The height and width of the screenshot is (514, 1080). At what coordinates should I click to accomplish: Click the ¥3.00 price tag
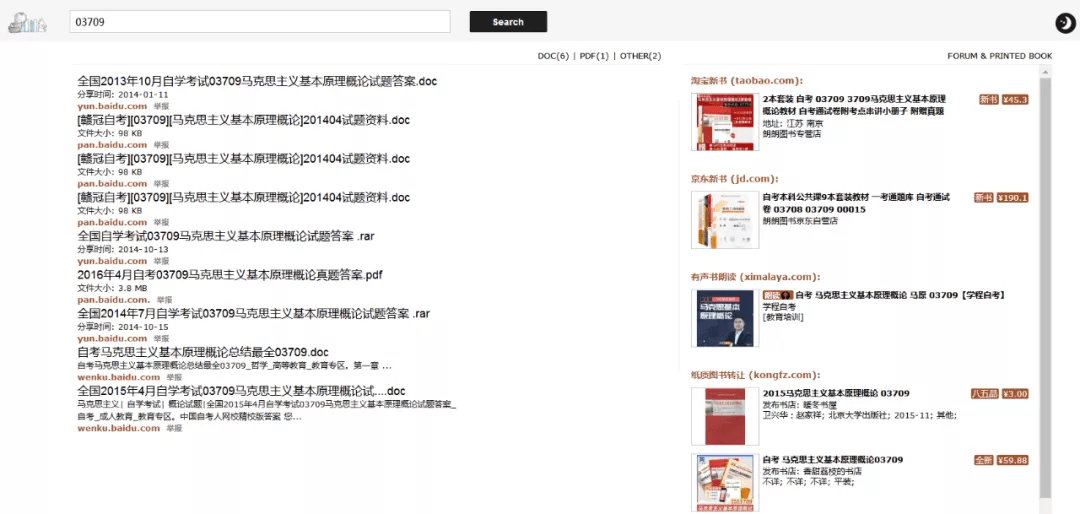pyautogui.click(x=1015, y=394)
